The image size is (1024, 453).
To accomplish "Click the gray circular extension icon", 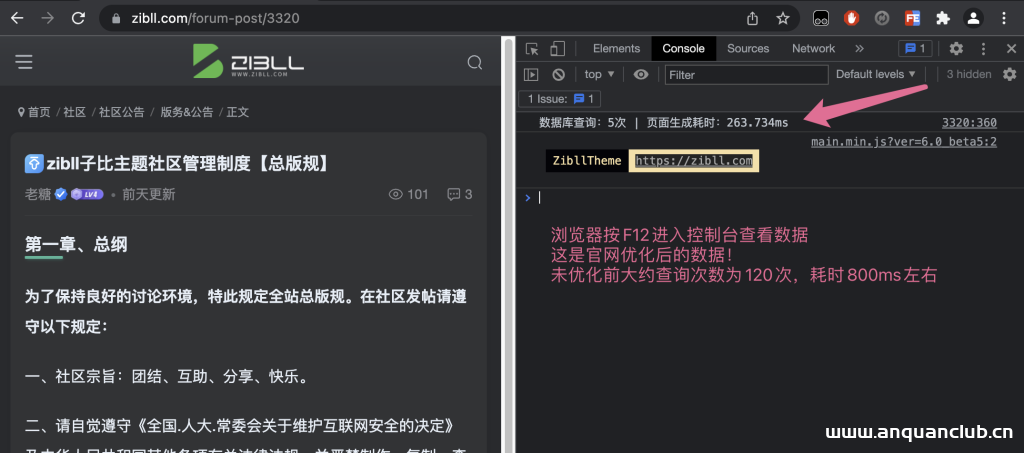I will [882, 18].
